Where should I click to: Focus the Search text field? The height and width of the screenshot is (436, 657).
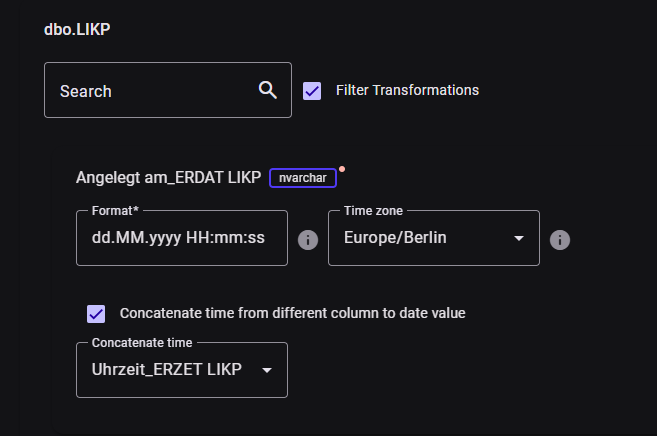(150, 91)
